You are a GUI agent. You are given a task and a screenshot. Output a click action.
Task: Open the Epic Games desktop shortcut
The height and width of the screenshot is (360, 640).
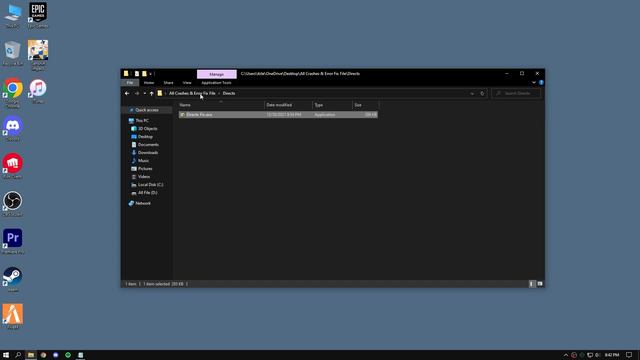tap(38, 15)
